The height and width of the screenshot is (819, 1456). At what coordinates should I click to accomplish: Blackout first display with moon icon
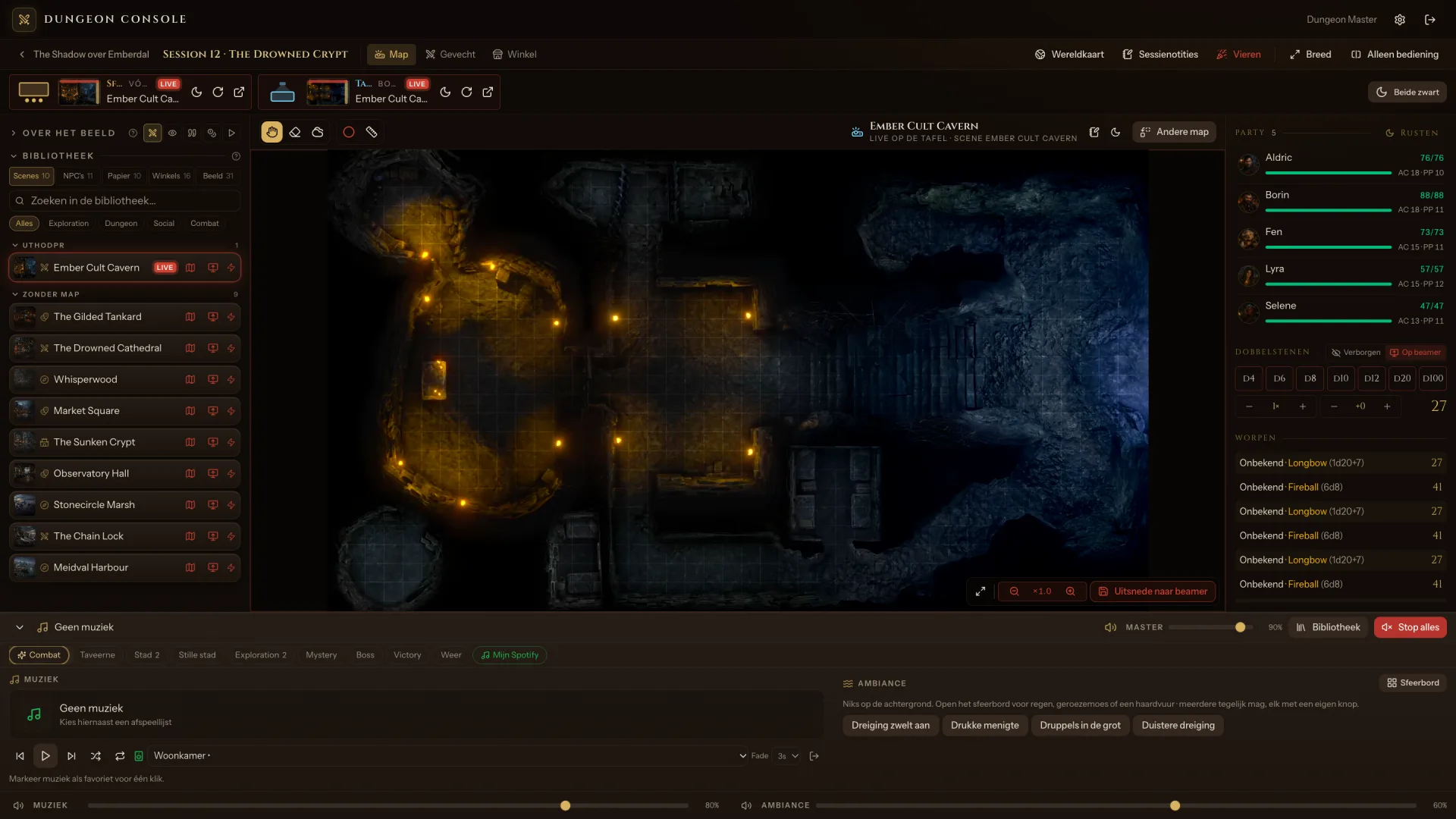(x=196, y=92)
